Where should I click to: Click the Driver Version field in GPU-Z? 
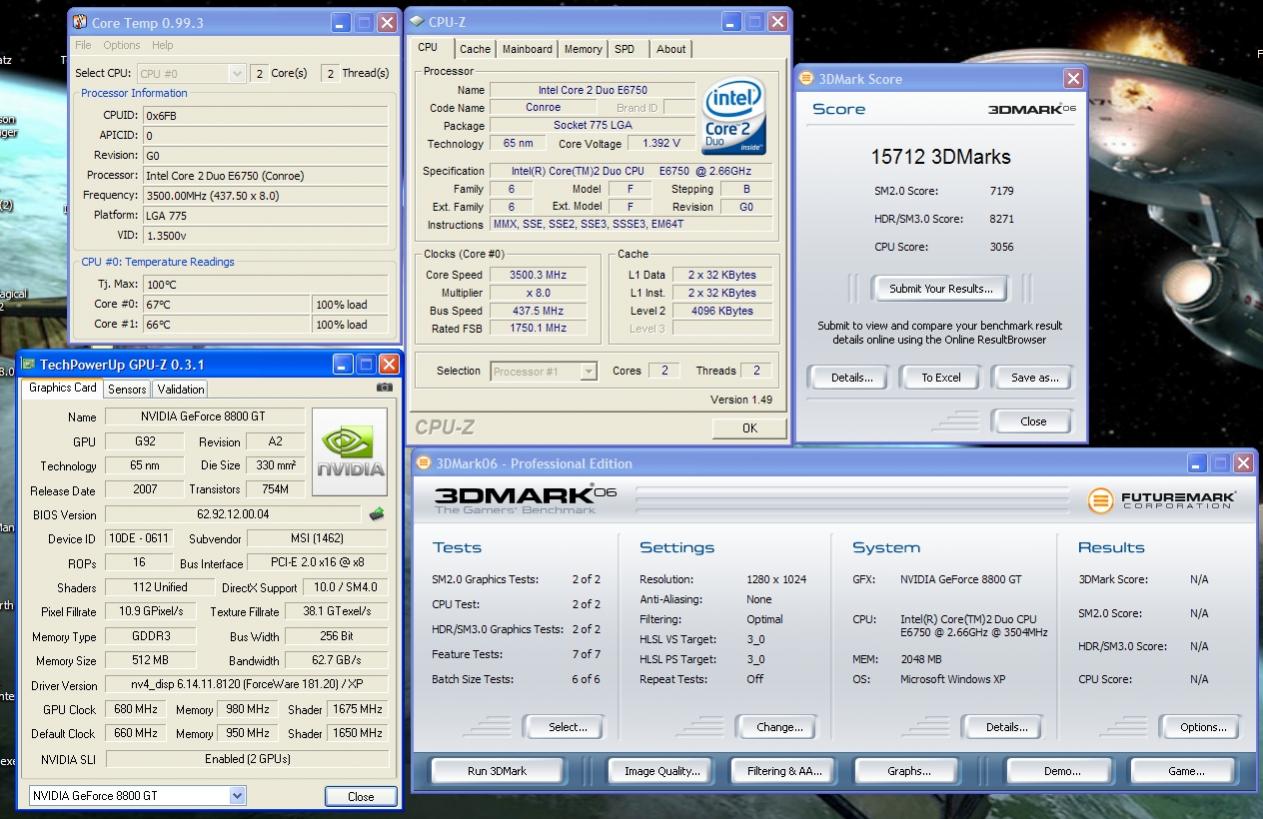pyautogui.click(x=246, y=686)
